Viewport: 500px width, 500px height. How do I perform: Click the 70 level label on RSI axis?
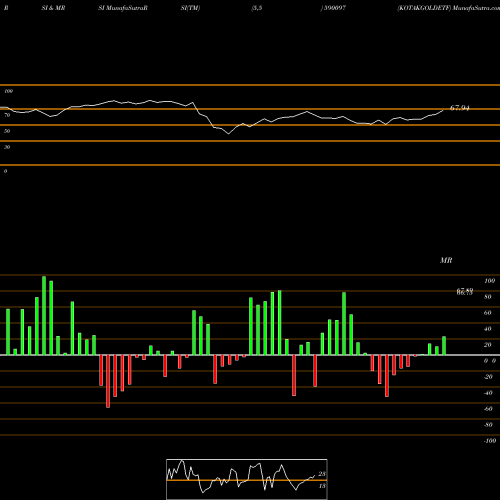click(x=7, y=115)
